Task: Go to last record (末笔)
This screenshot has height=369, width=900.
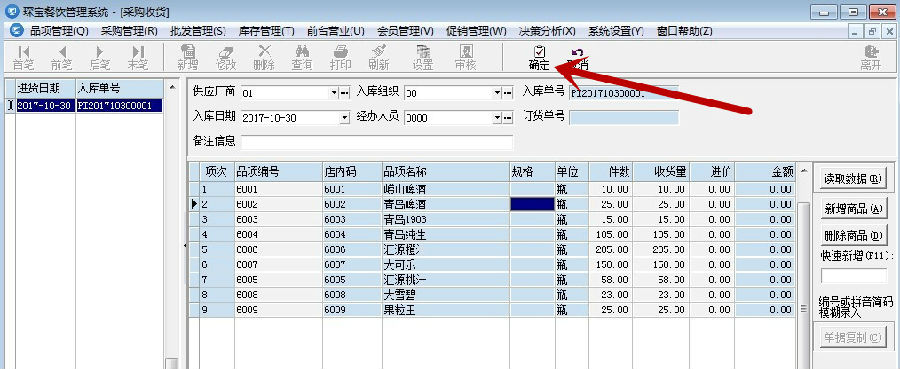Action: click(138, 58)
